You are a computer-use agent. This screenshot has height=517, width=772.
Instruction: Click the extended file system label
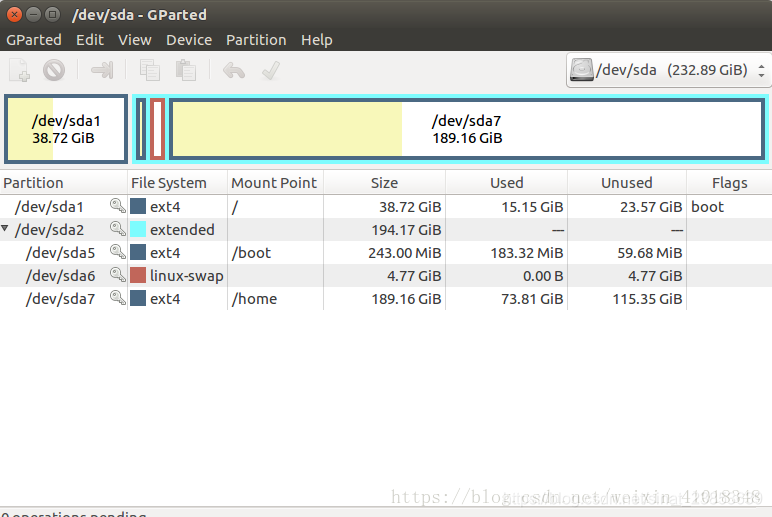182,230
